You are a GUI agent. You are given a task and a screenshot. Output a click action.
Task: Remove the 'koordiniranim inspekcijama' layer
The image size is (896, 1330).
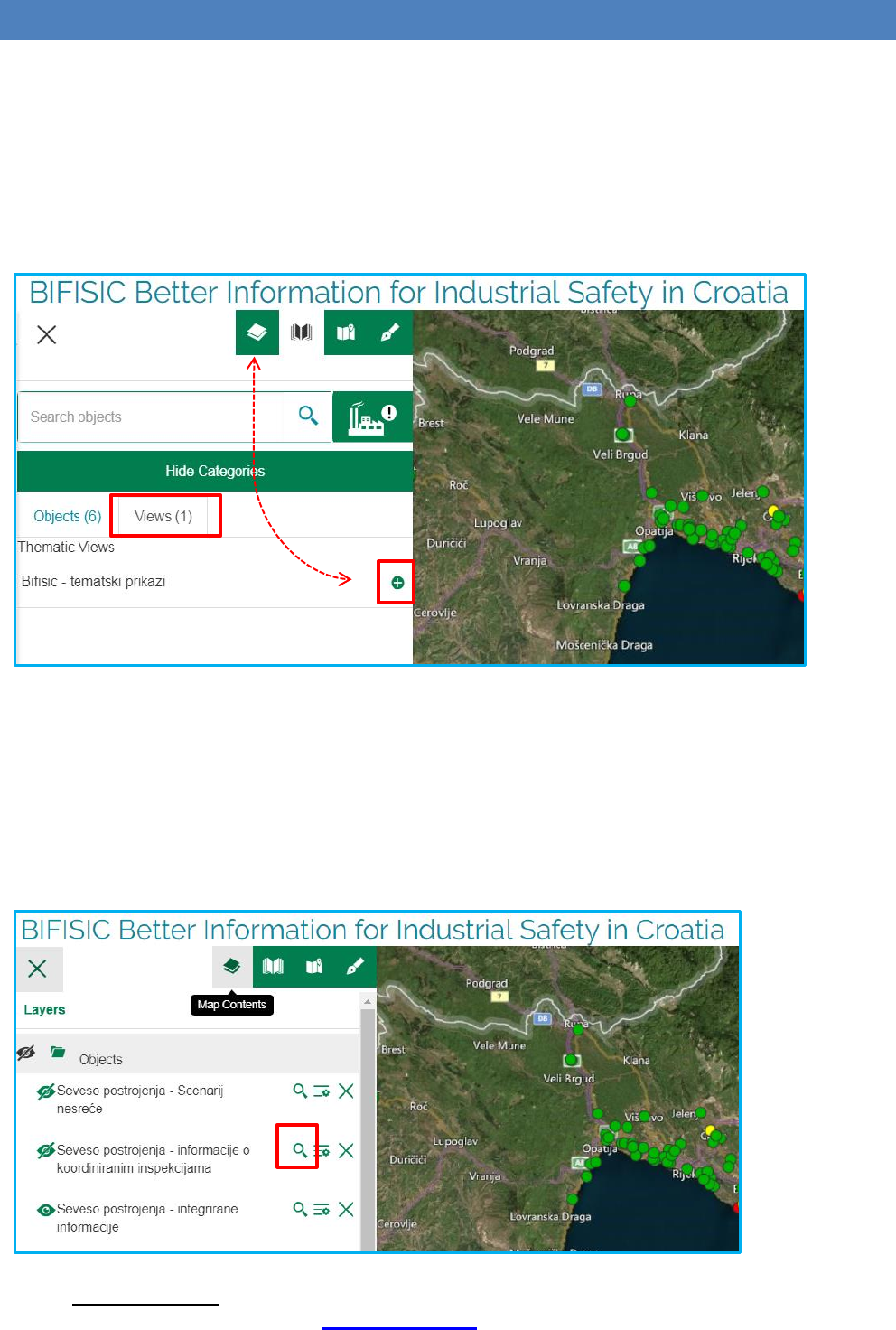coord(346,1151)
